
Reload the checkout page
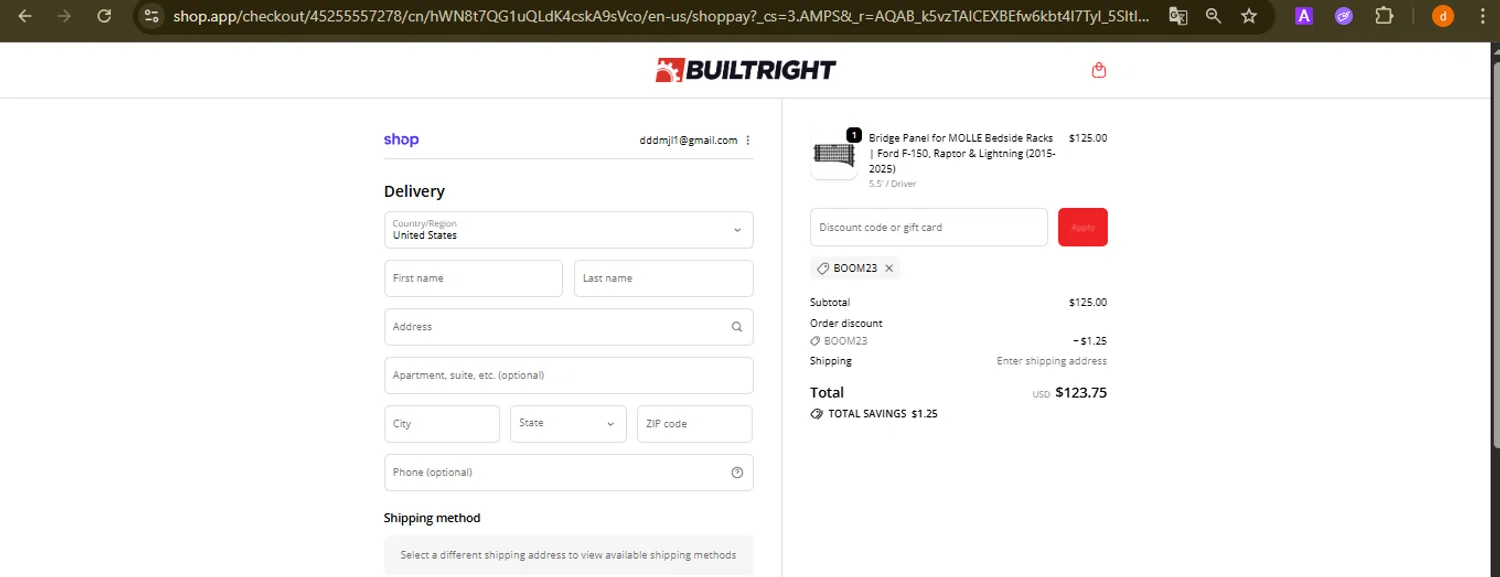(x=104, y=16)
